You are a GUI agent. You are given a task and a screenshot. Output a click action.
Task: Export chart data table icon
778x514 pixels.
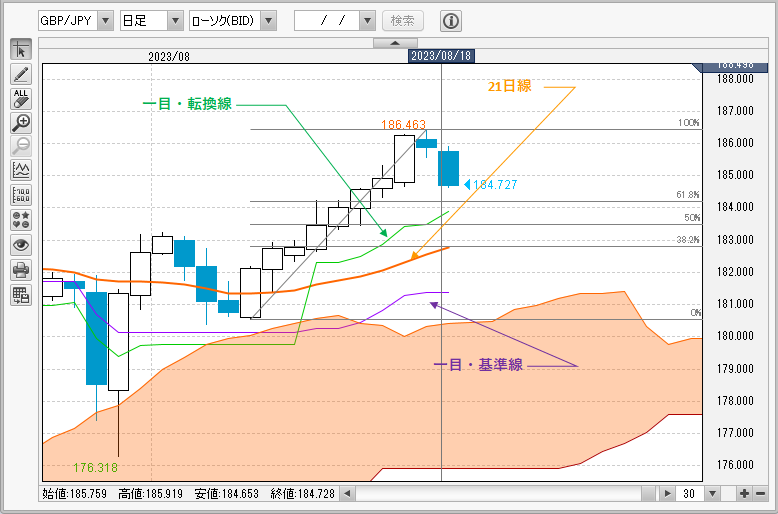21,294
